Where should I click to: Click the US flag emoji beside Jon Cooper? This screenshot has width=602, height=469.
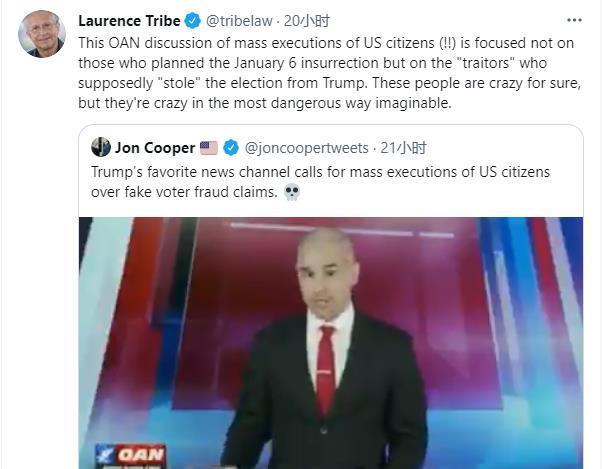point(209,148)
